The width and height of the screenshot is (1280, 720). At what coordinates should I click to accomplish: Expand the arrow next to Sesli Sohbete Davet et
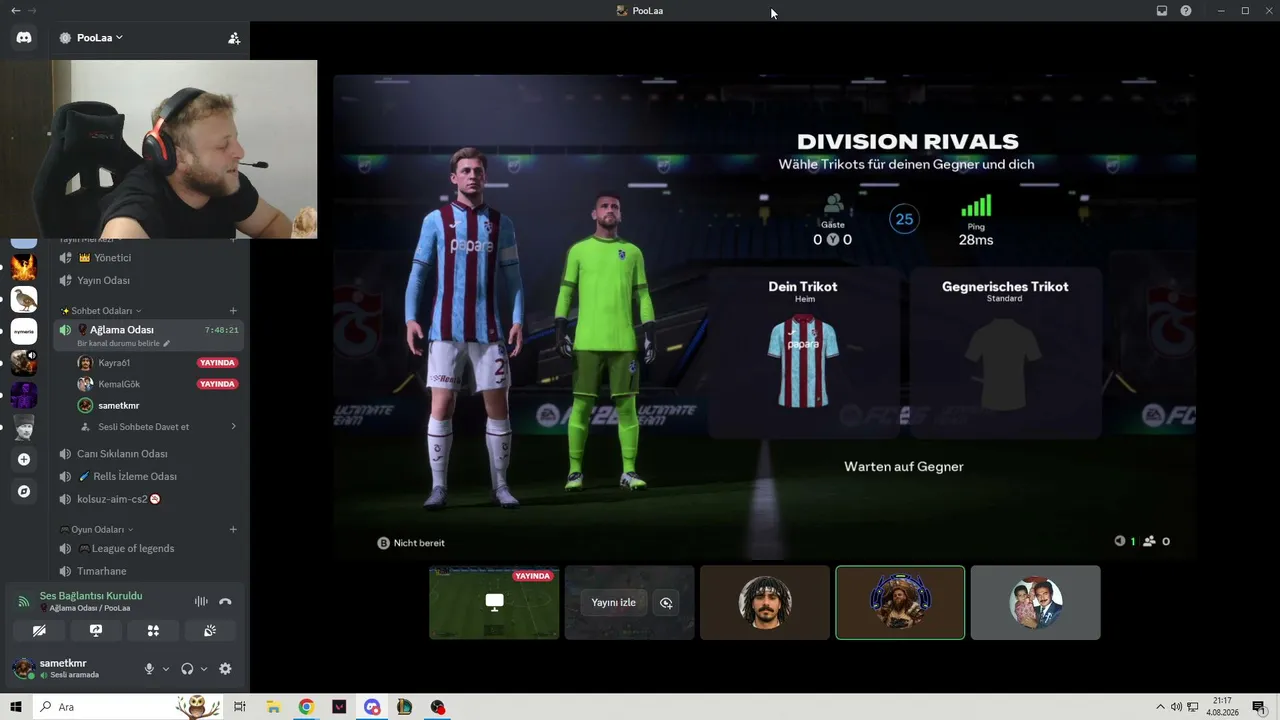click(x=233, y=427)
